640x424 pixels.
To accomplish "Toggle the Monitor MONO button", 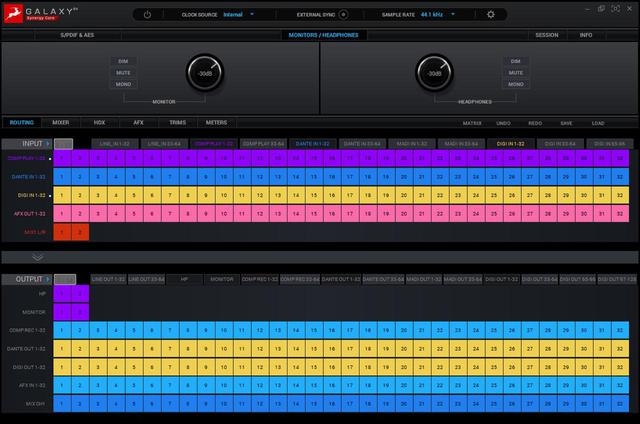I will click(x=123, y=84).
